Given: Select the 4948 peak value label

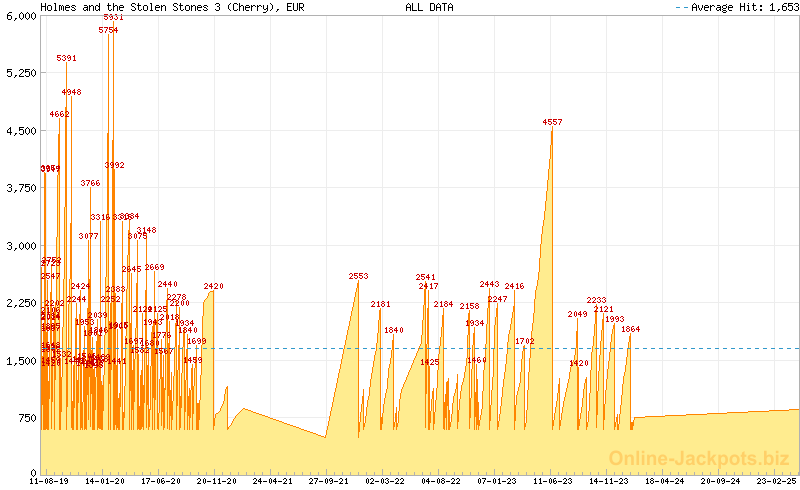Looking at the screenshot, I should tap(71, 92).
